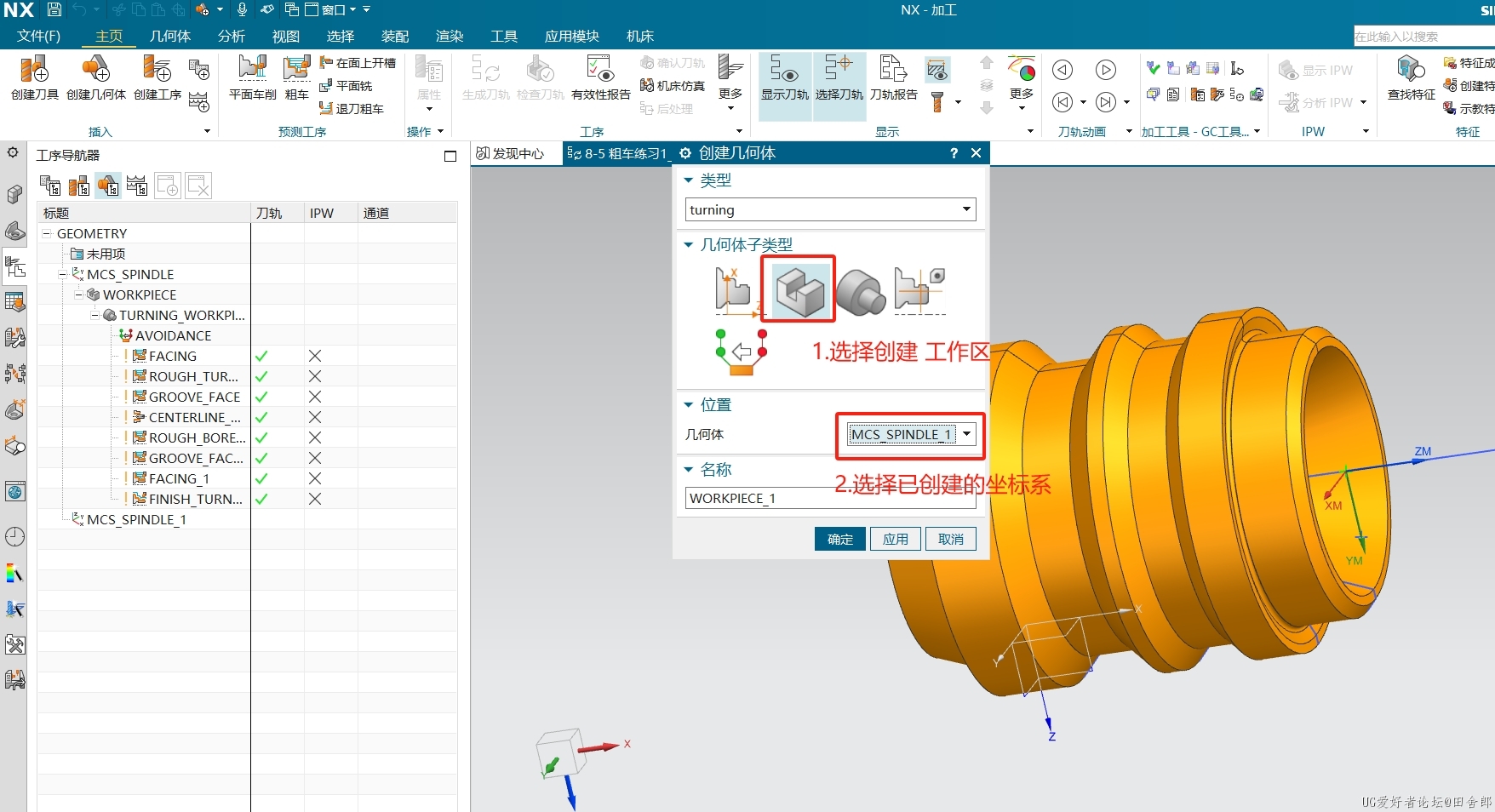Open the 文件(F) menu
1495x812 pixels.
click(x=38, y=36)
